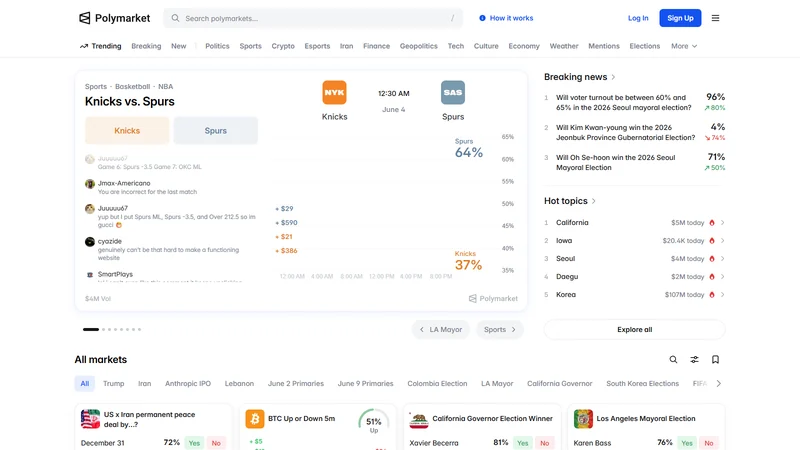This screenshot has height=450, width=800.
Task: Go to next Sports slide
Action: 499,330
